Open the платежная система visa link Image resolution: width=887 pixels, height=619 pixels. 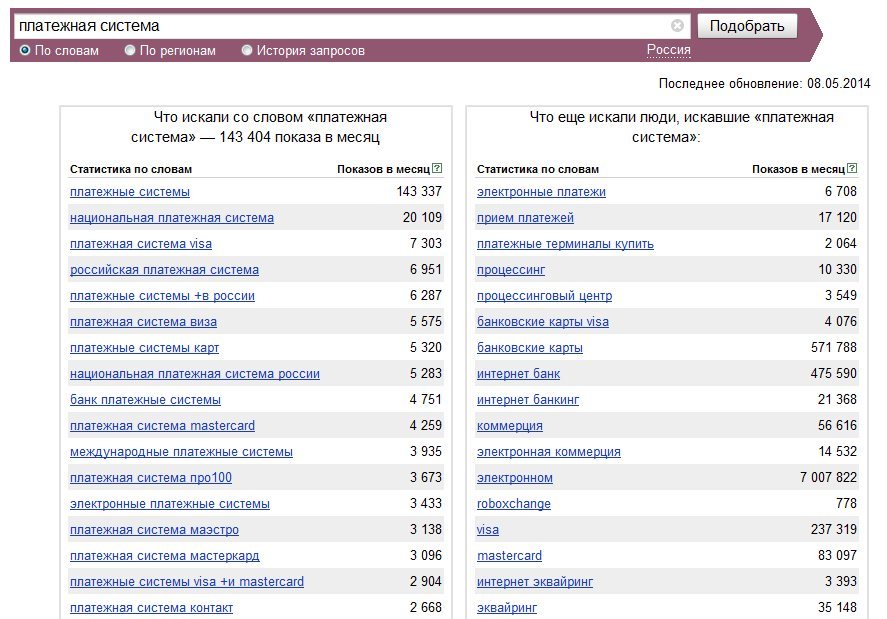pos(141,244)
